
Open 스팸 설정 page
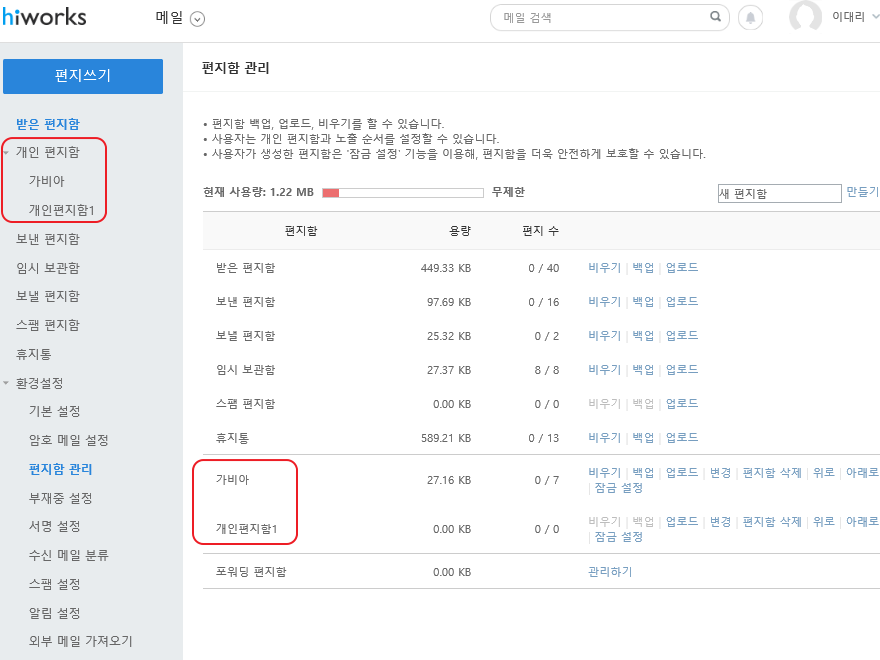pos(54,584)
